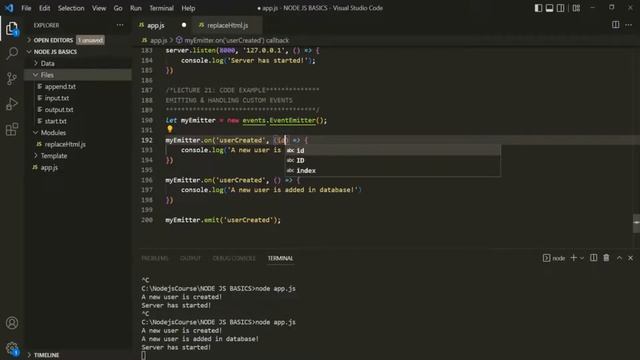Open the Manage gear icon
This screenshot has height=360, width=640.
click(x=12, y=348)
